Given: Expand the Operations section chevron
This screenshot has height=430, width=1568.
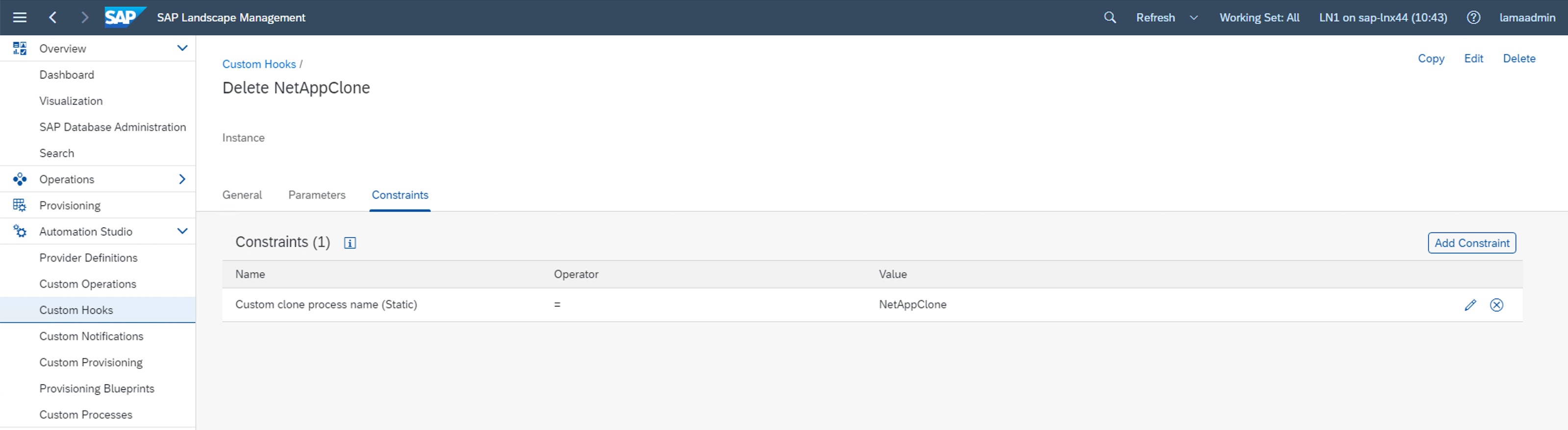Looking at the screenshot, I should click(x=182, y=179).
